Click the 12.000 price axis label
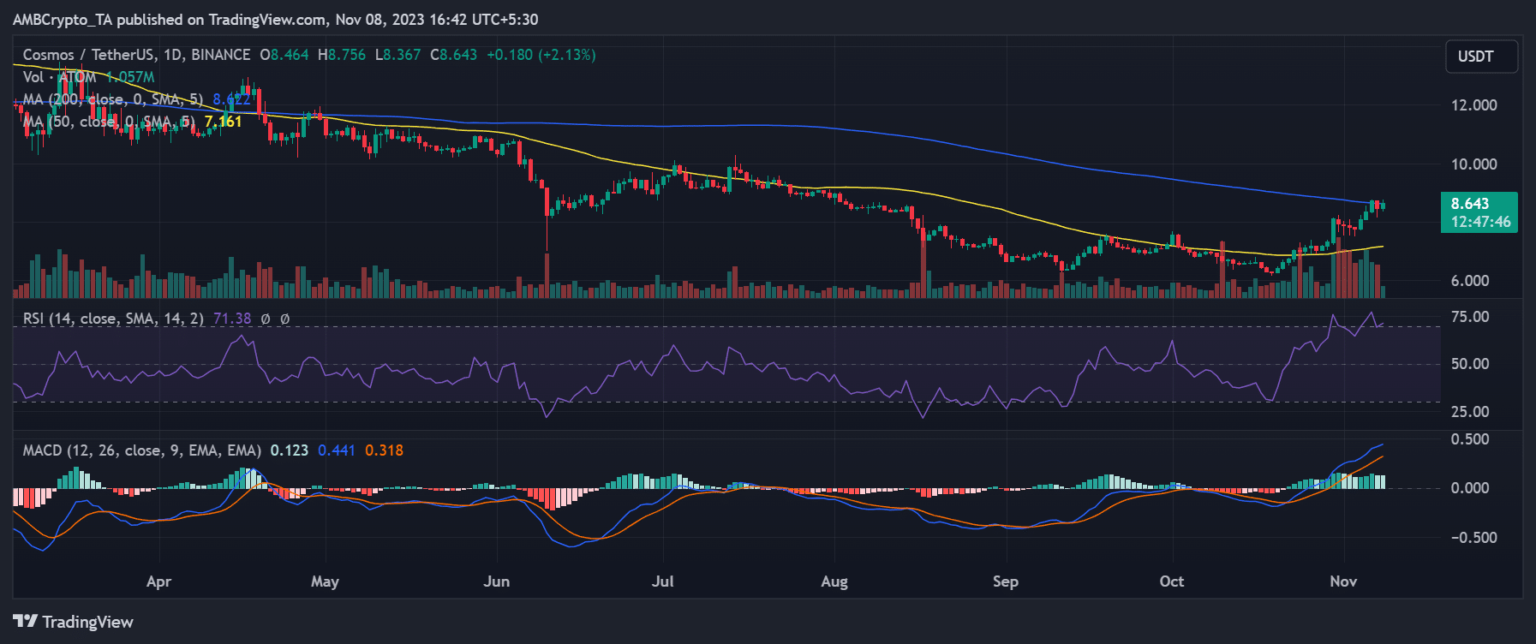Screen dimensions: 1536x644 (1473, 105)
